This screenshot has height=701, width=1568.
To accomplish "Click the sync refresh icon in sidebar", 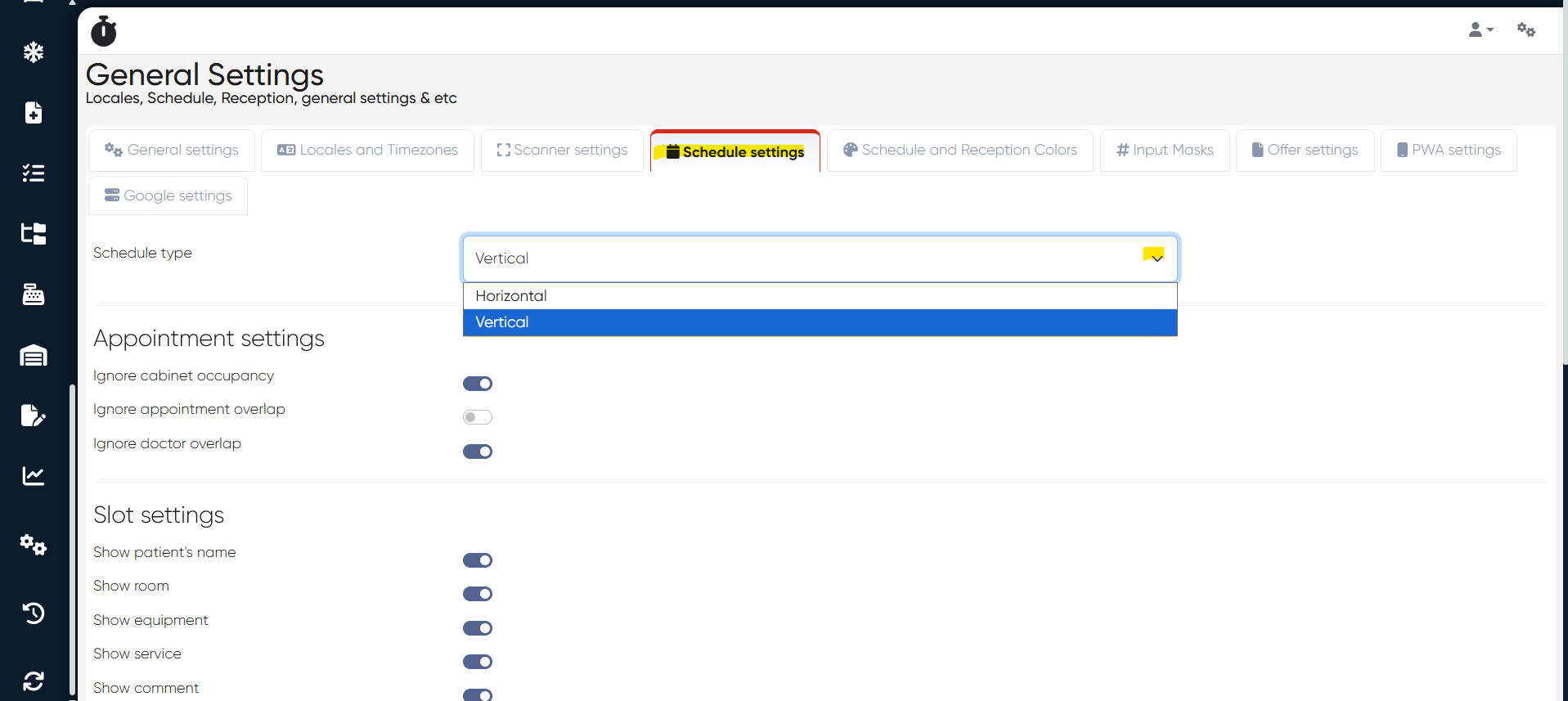I will (x=33, y=681).
